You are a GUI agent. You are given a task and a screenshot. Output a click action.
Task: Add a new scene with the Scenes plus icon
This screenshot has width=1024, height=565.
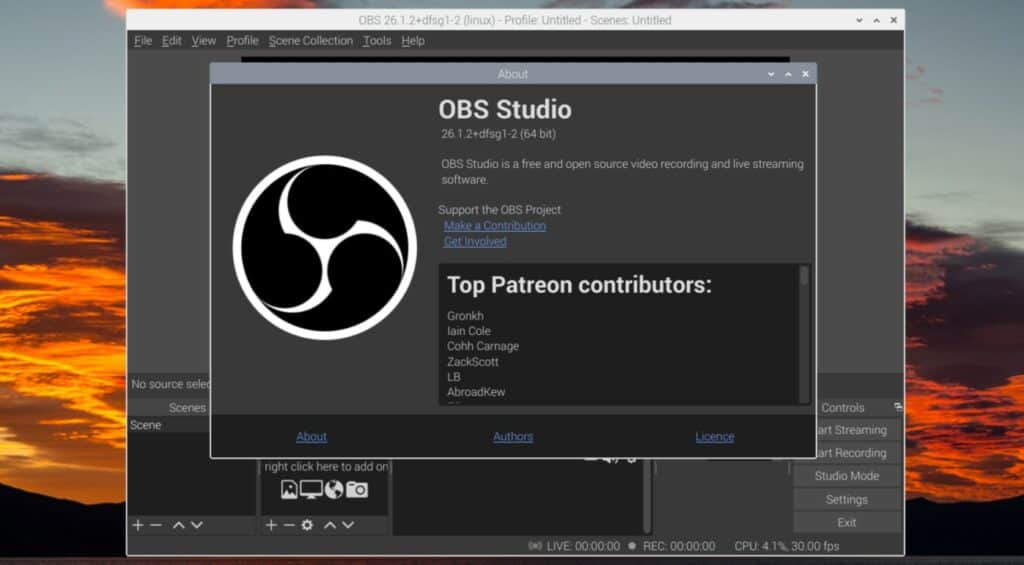pos(138,525)
